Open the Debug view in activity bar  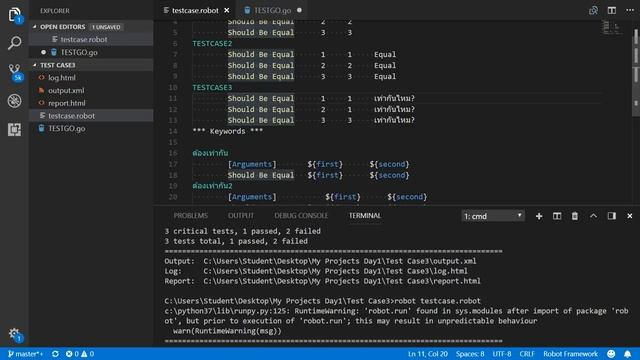point(14,101)
